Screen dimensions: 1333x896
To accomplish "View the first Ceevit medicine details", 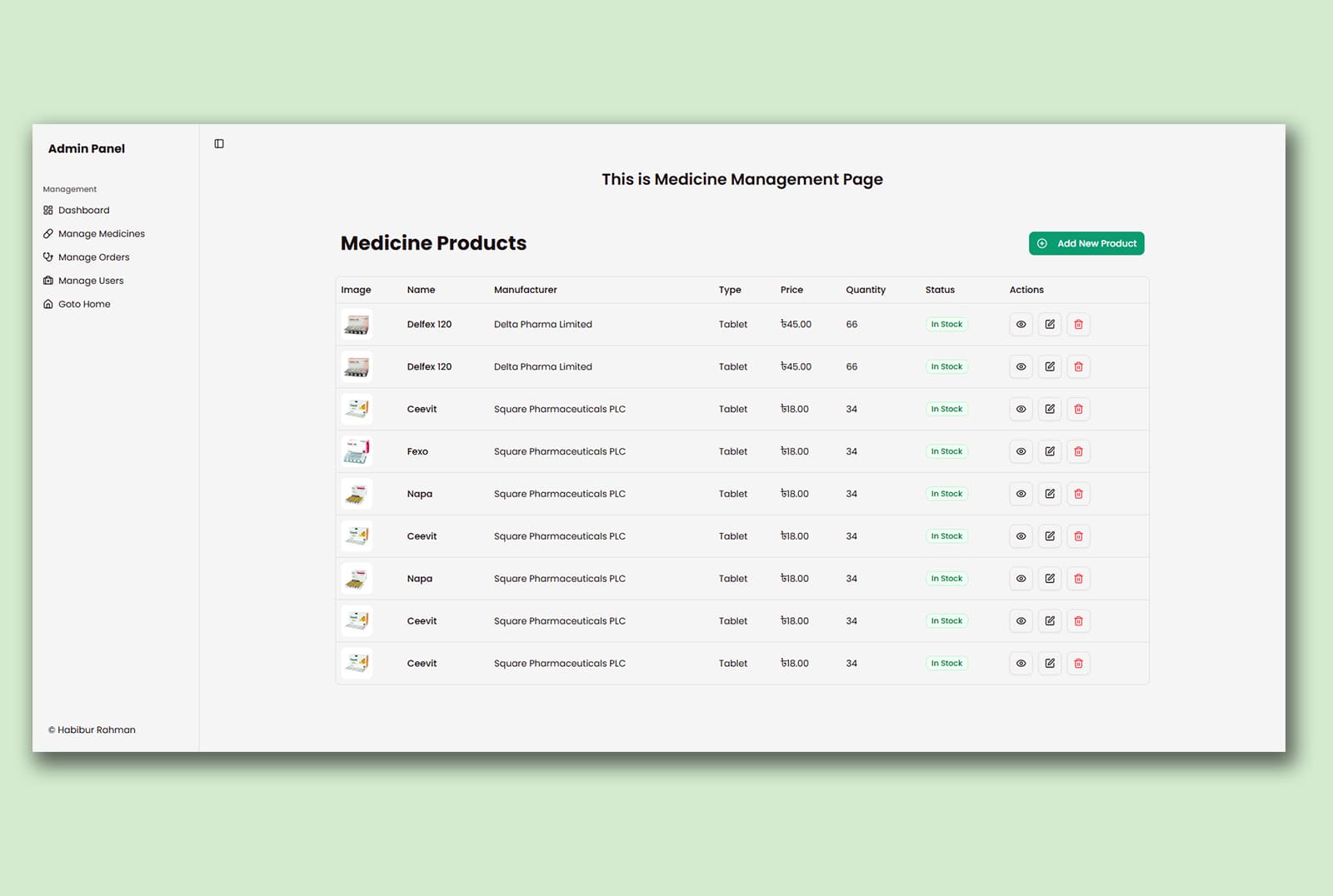I will [x=1021, y=409].
